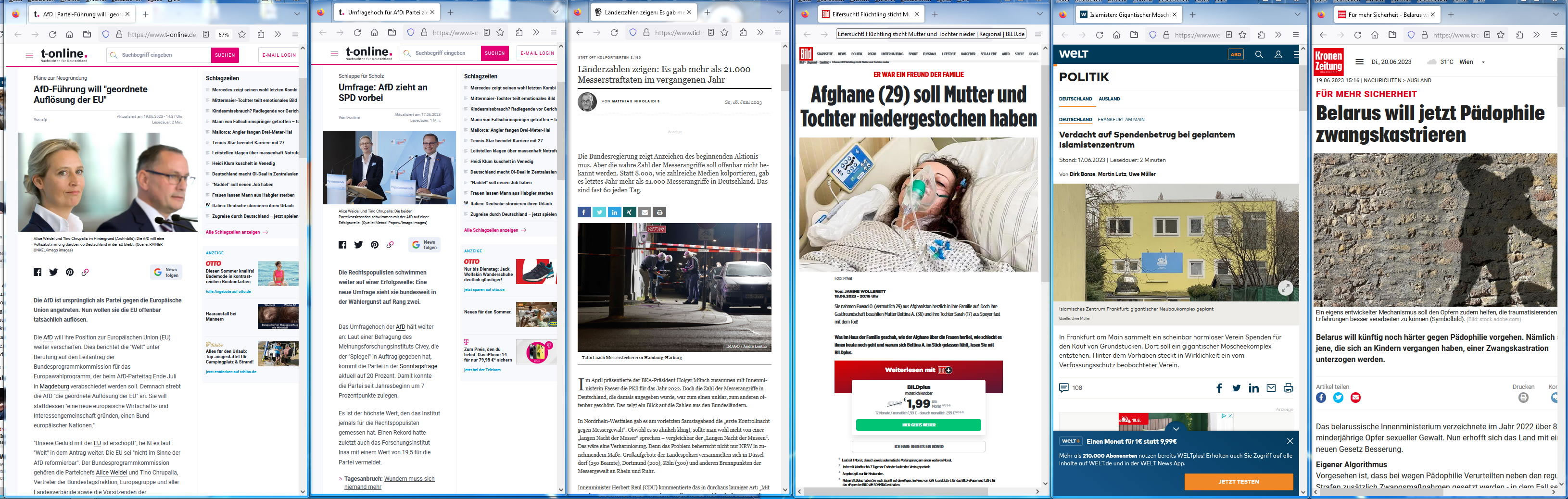List all tabs in Umfragehoch AfD window
The height and width of the screenshot is (499, 1568).
coord(555,12)
